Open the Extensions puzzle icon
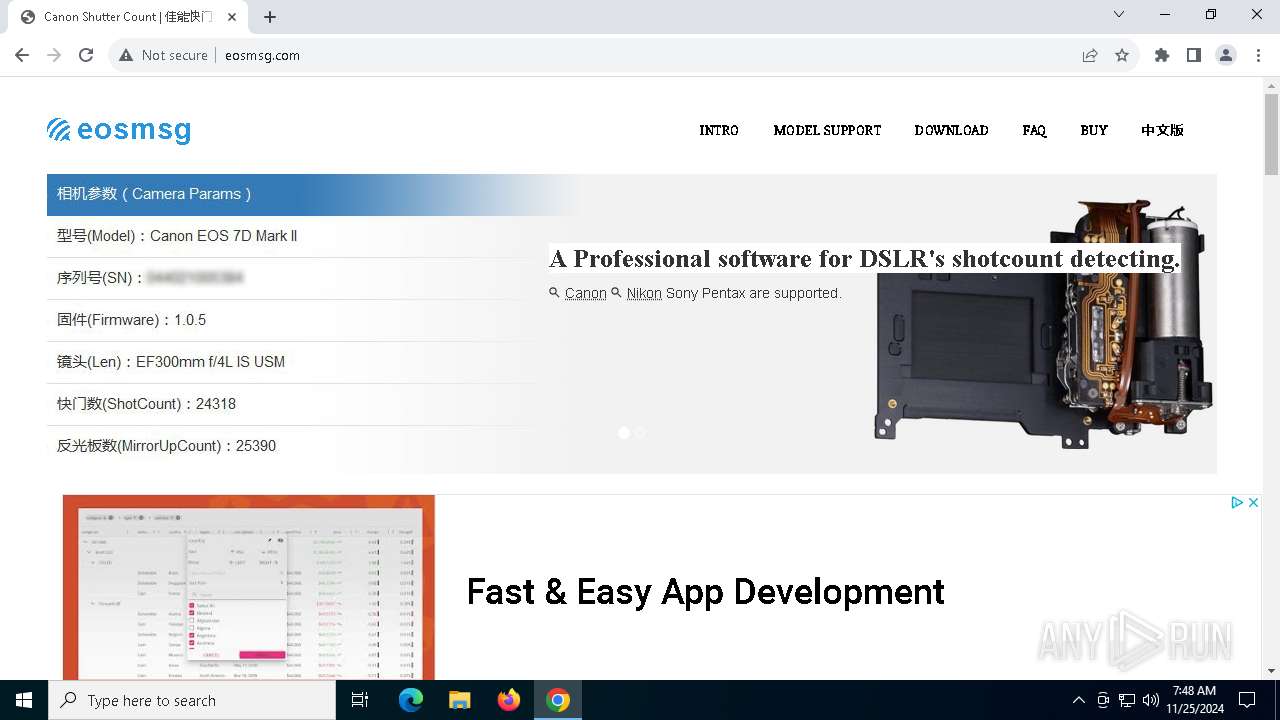The width and height of the screenshot is (1280, 720). (x=1162, y=55)
